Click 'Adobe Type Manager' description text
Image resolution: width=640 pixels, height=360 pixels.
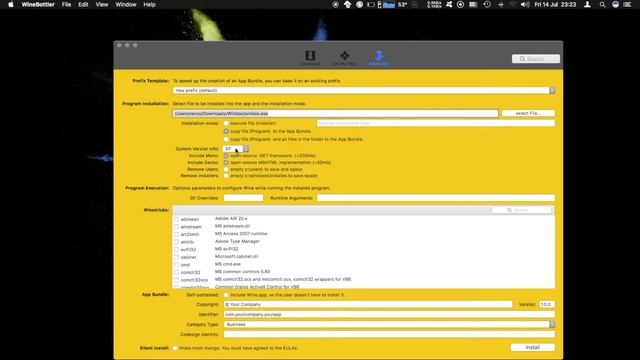(237, 241)
